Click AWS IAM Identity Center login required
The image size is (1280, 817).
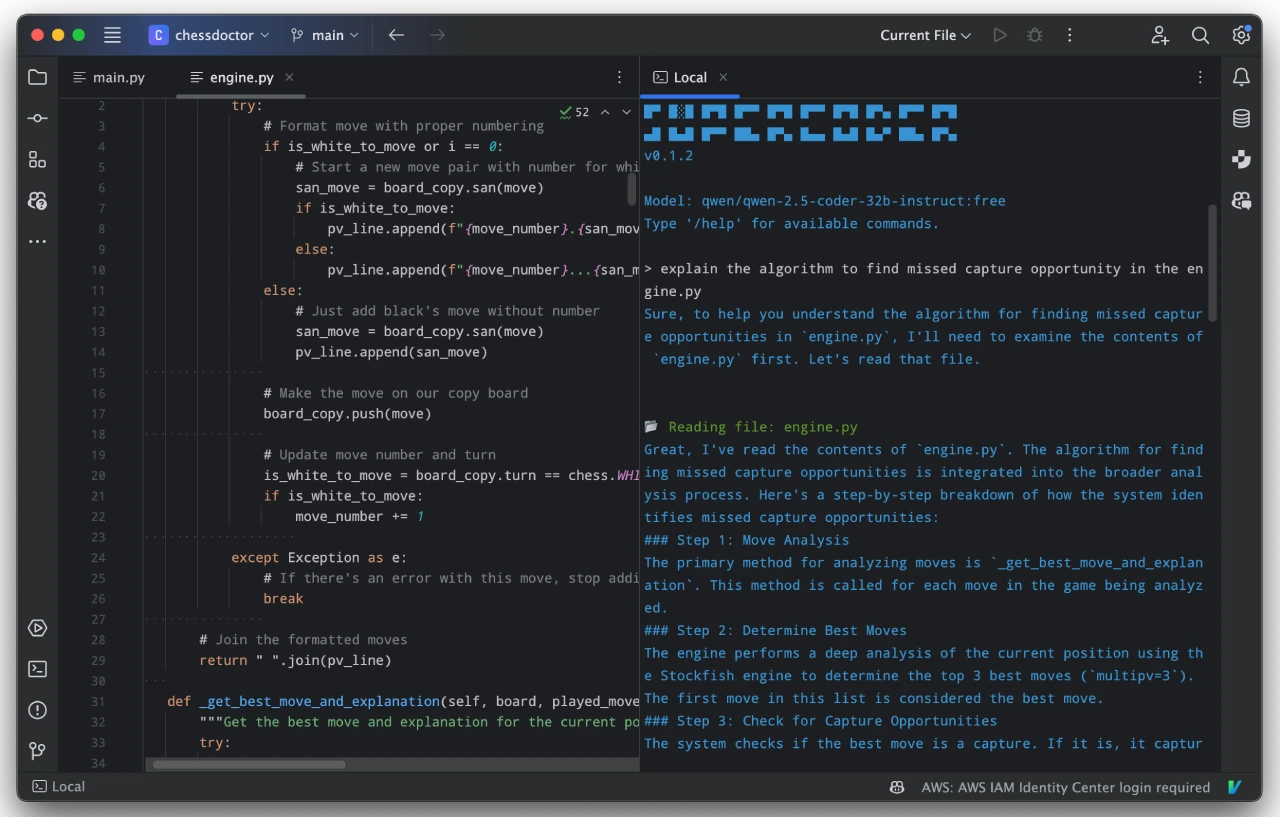[x=1066, y=787]
